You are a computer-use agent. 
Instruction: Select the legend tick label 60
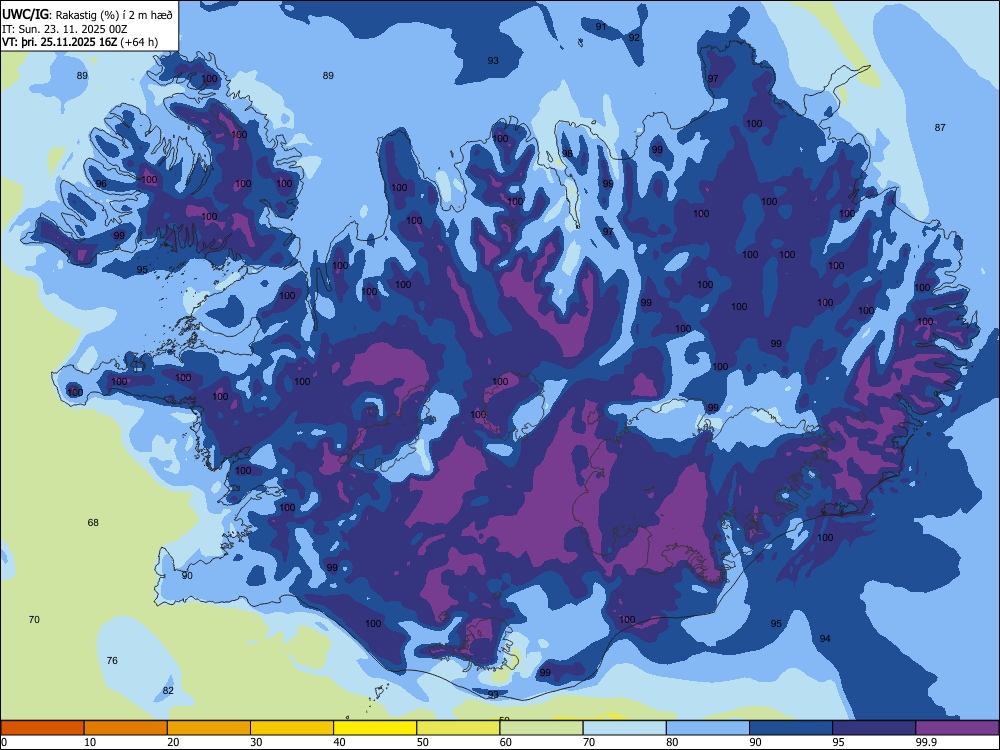506,742
